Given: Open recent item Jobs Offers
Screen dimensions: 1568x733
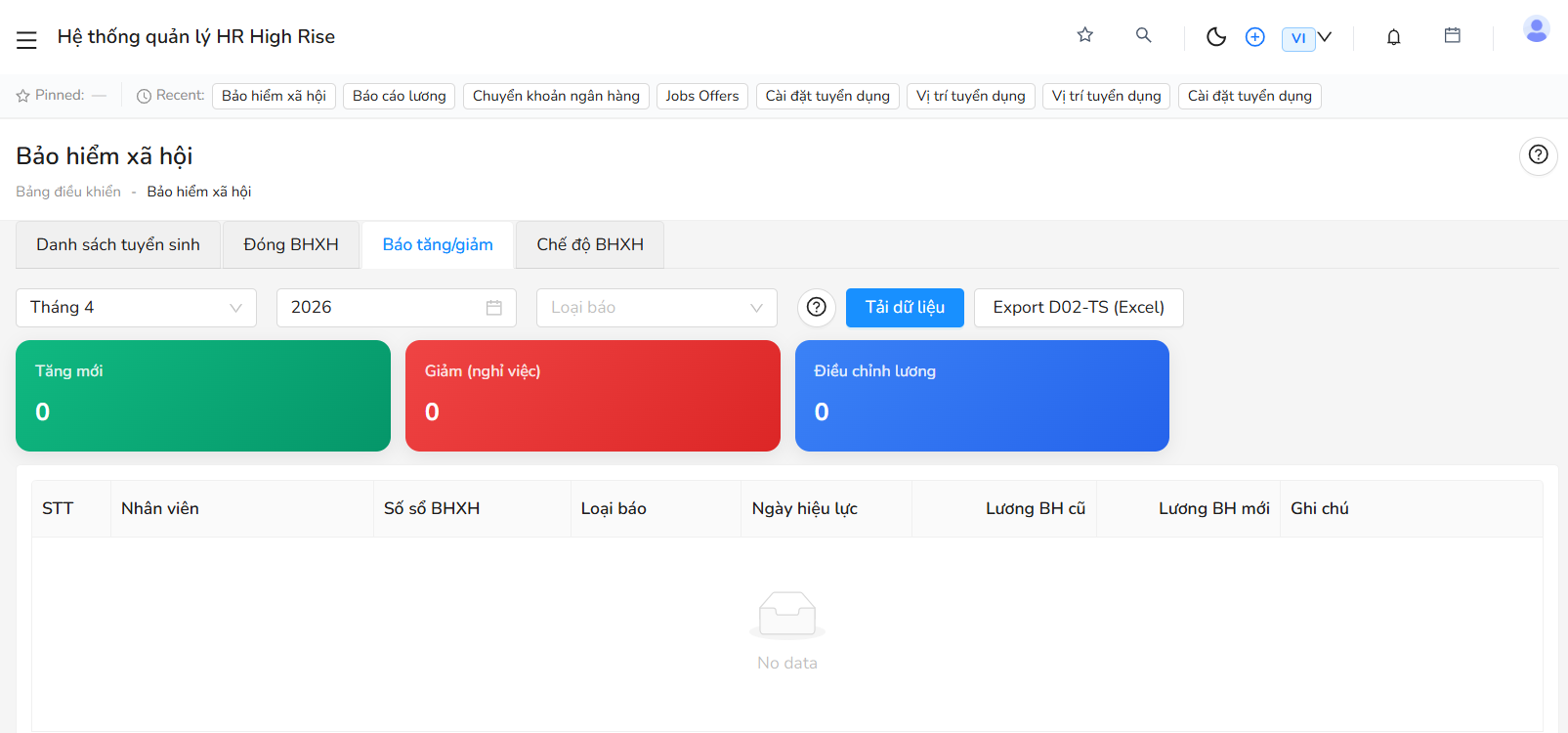Looking at the screenshot, I should [x=702, y=96].
